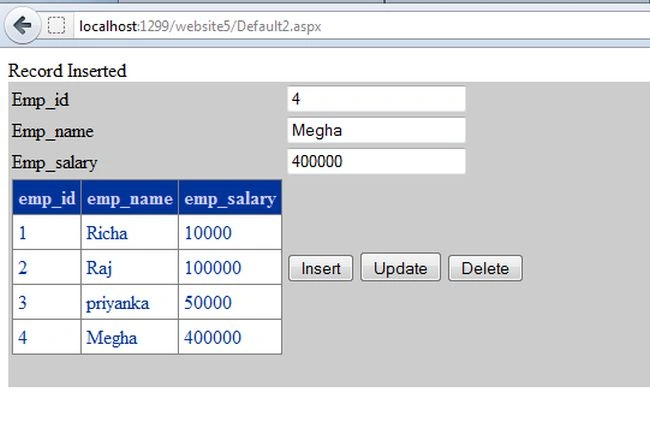Select the emp_id cell in Megha's grid row
The width and height of the screenshot is (650, 446).
(47, 337)
